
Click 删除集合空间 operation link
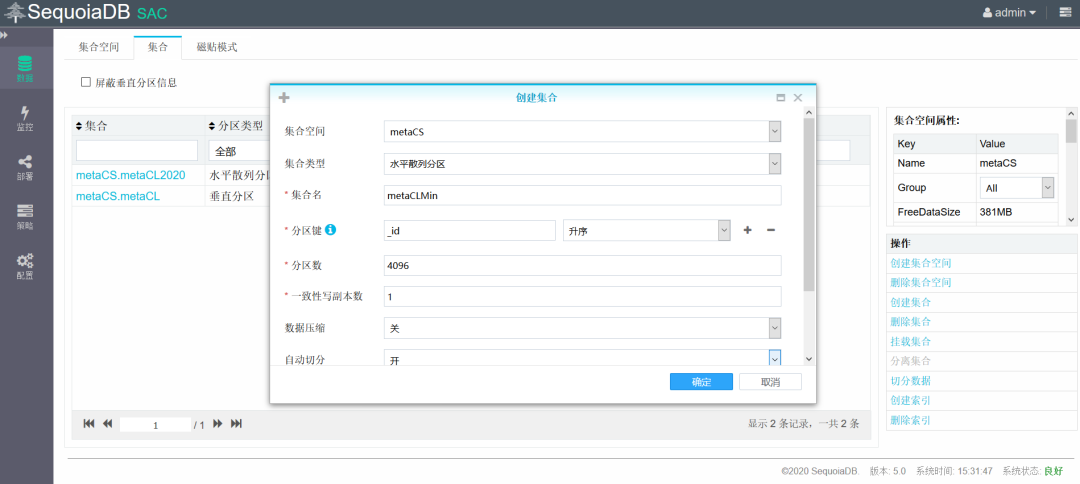(x=921, y=282)
